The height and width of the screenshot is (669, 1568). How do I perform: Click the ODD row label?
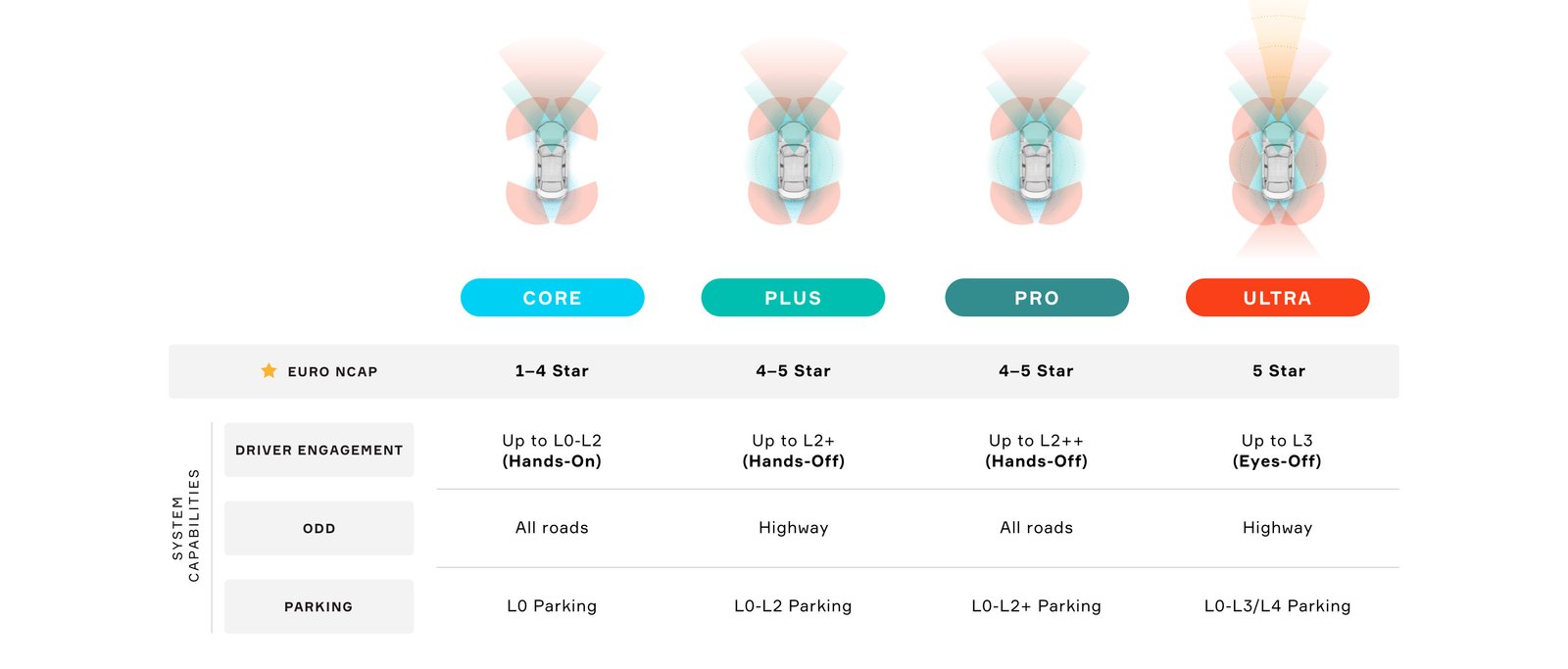pyautogui.click(x=318, y=528)
